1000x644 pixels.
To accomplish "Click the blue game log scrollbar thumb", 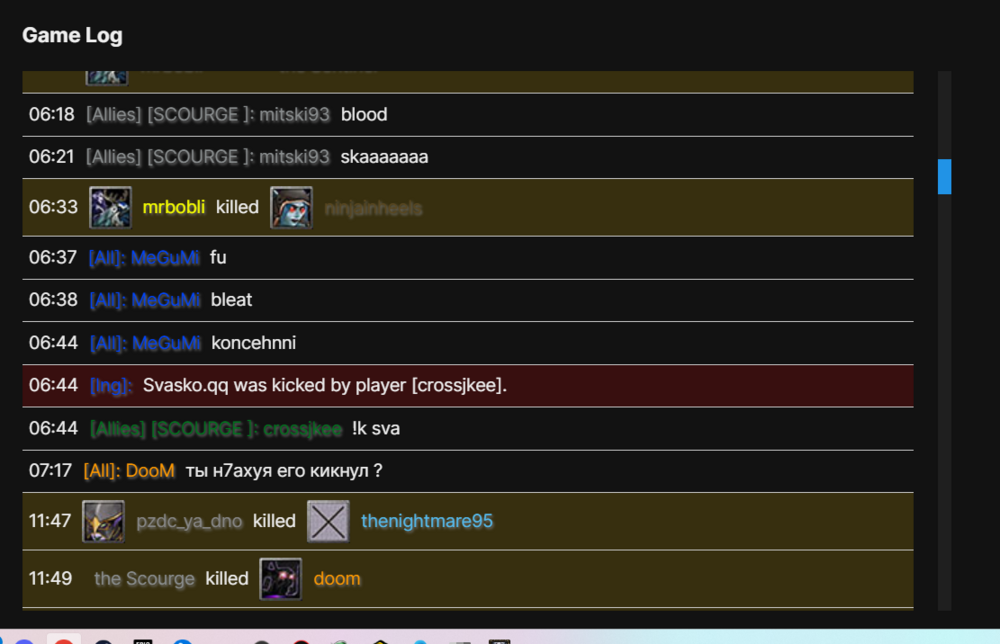I will point(945,176).
